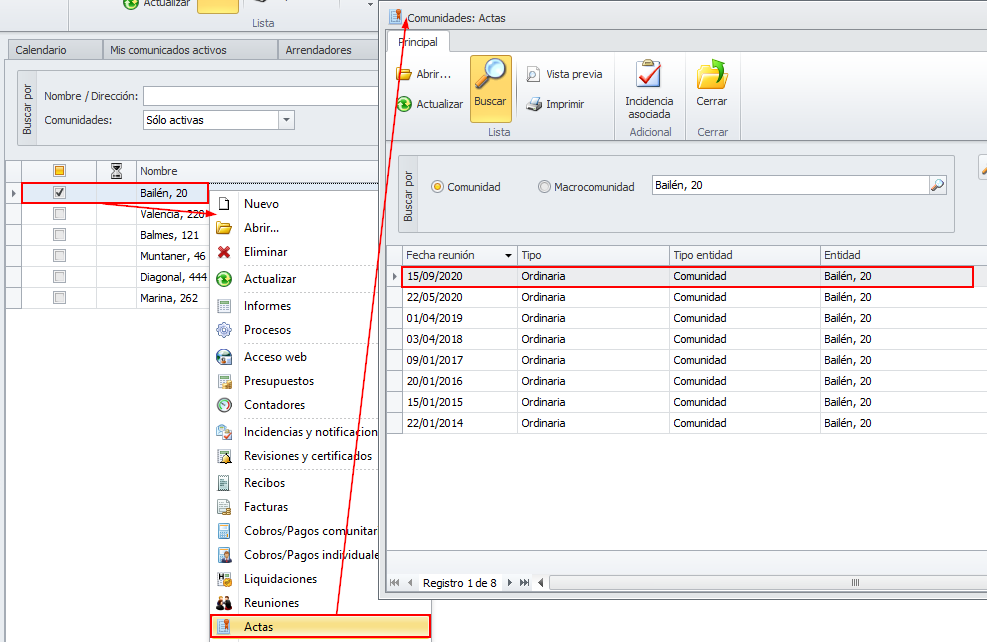Image resolution: width=987 pixels, height=642 pixels.
Task: Open Informes from the context menu
Action: 268,306
